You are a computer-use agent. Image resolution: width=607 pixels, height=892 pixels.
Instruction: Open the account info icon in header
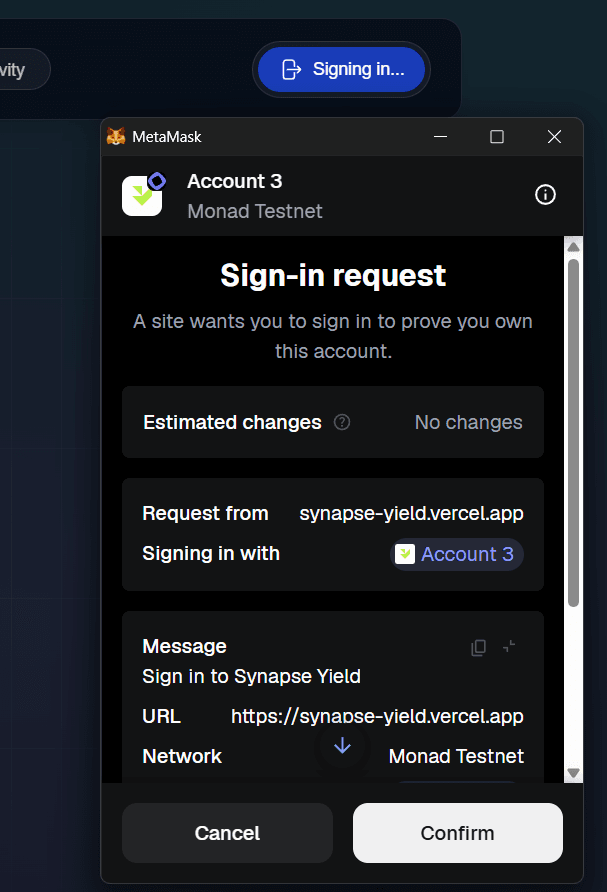(545, 195)
